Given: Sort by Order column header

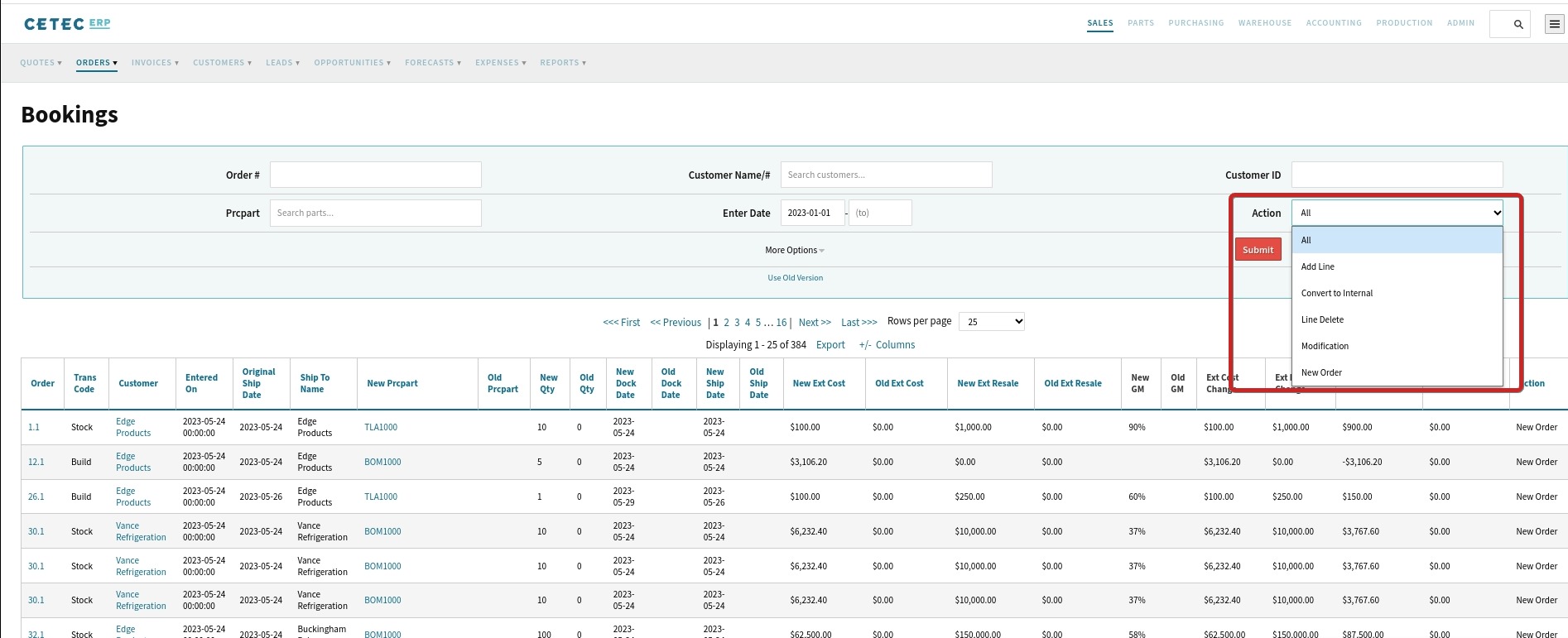Looking at the screenshot, I should (x=42, y=383).
